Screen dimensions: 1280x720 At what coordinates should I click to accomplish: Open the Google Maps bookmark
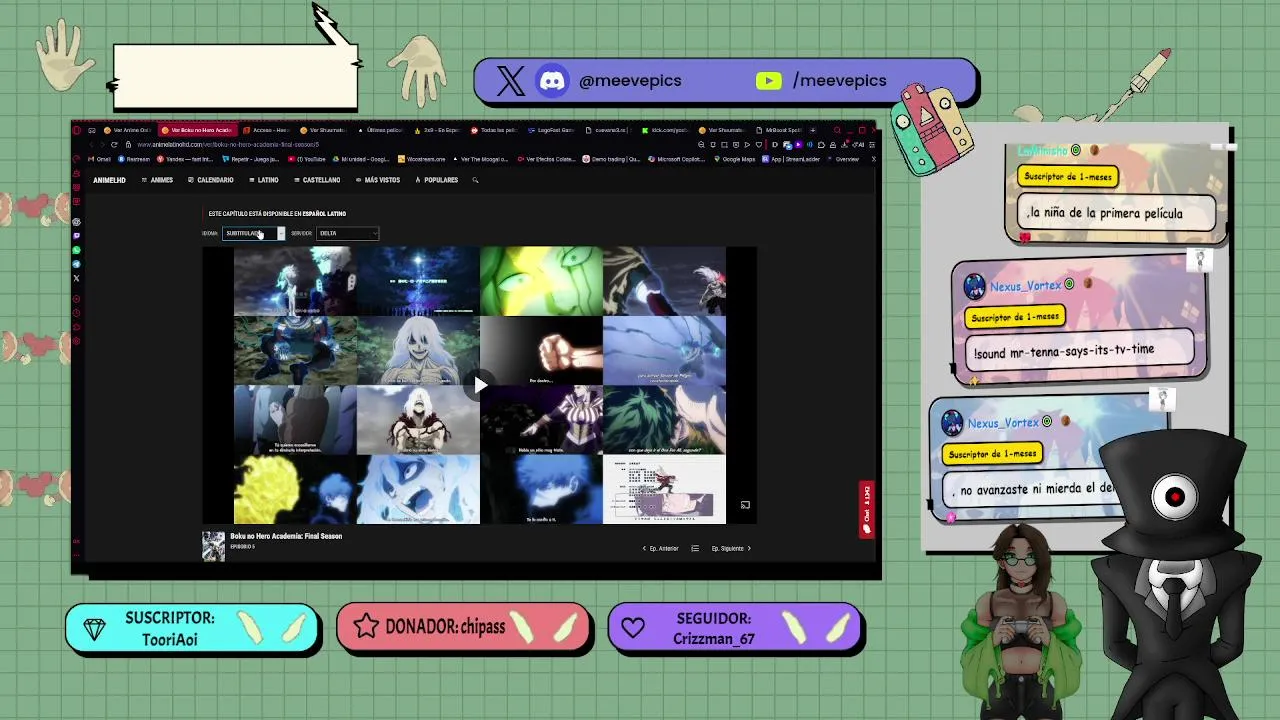[735, 159]
